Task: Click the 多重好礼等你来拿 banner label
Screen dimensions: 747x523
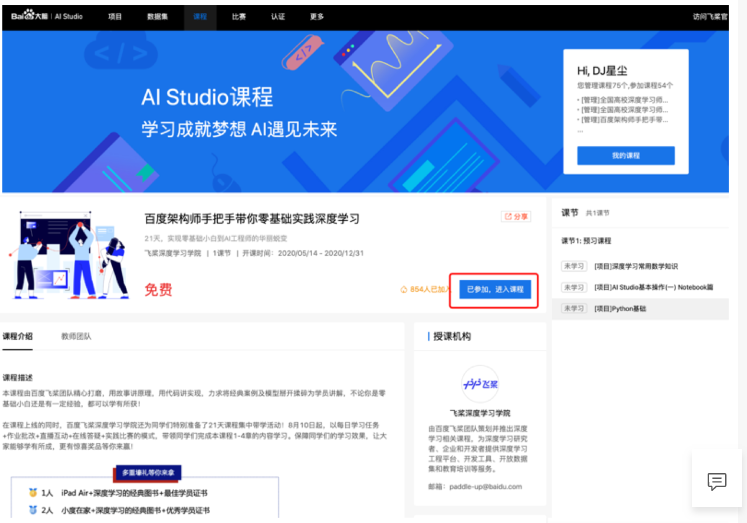Action: tap(148, 473)
